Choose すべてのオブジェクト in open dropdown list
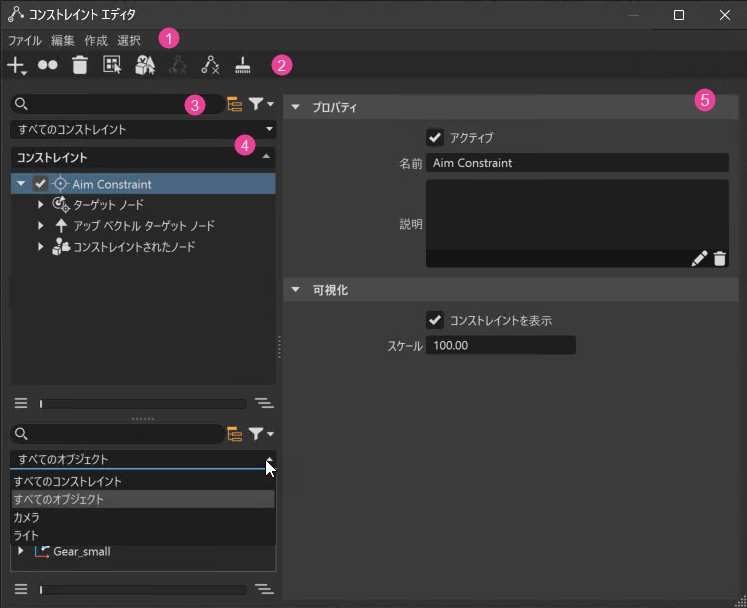 click(143, 499)
